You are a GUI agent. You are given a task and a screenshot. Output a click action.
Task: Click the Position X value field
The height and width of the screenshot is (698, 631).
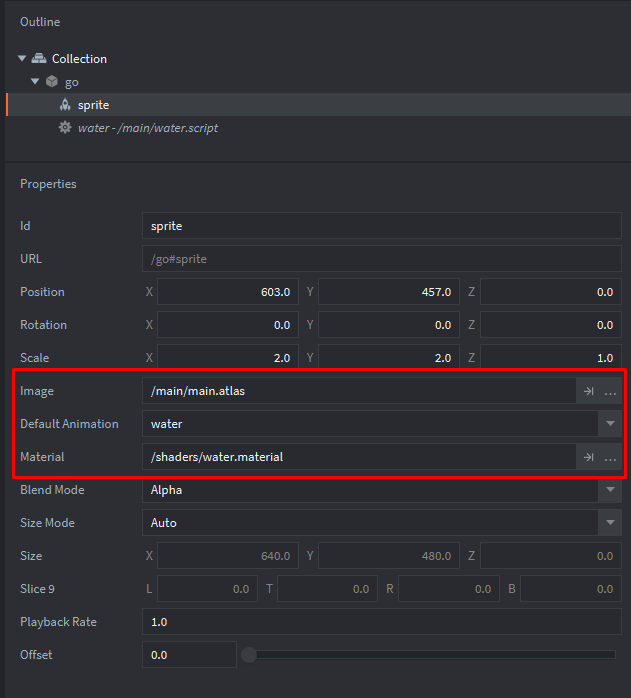pos(227,292)
